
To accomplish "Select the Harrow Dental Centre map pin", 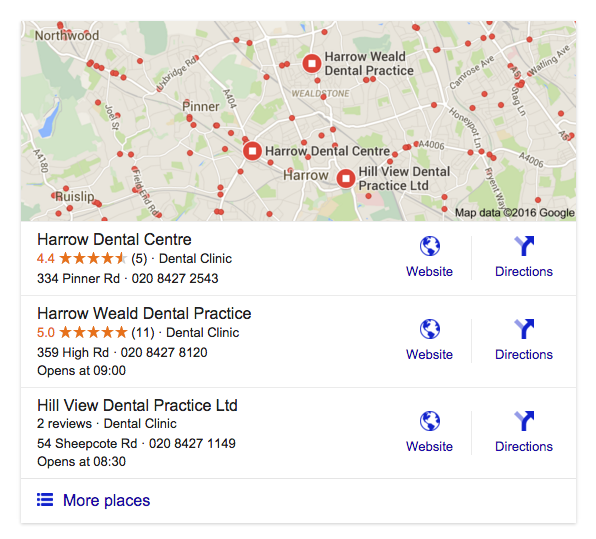I will (x=252, y=151).
